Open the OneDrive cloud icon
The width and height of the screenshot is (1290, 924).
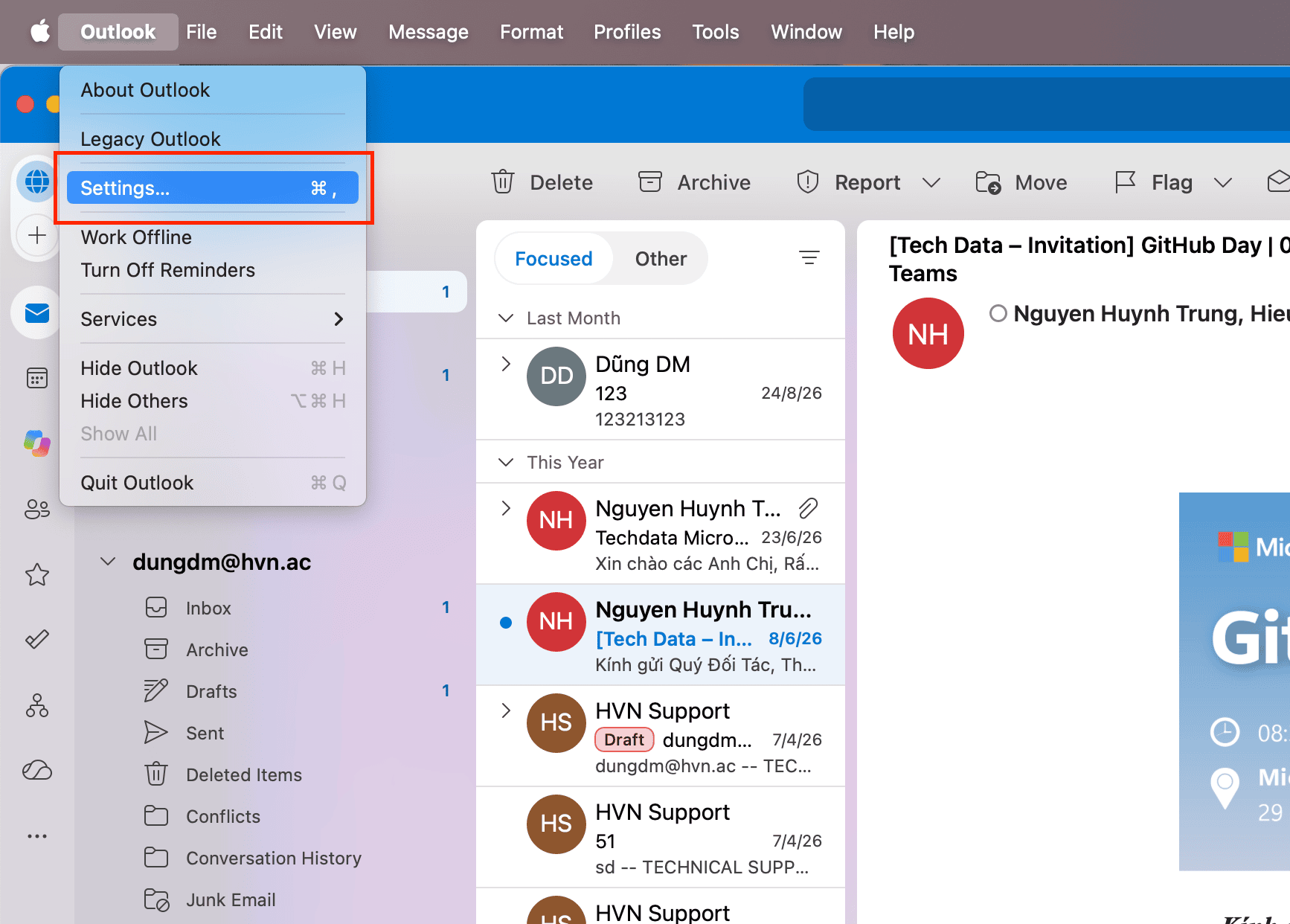(x=37, y=770)
